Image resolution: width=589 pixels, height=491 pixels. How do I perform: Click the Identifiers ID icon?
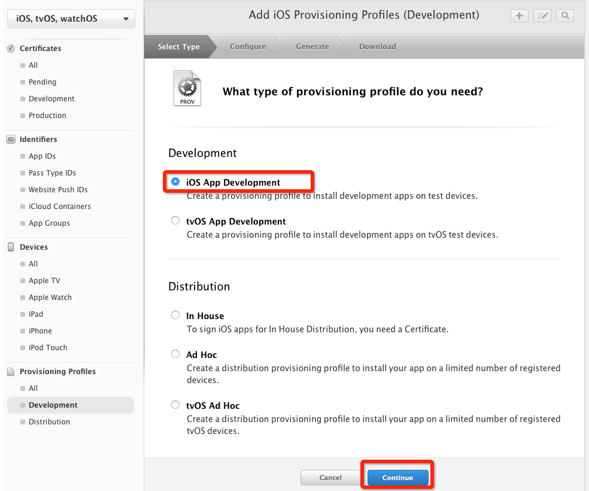tap(11, 139)
